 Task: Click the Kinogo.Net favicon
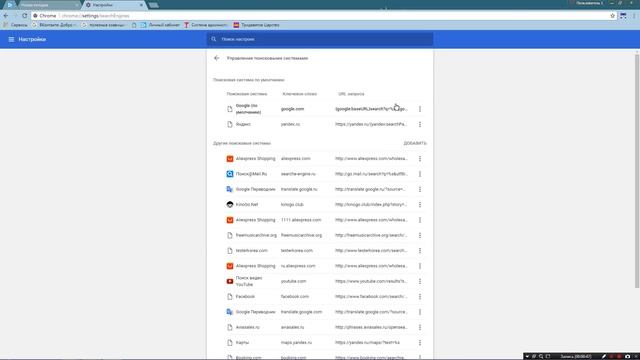click(230, 204)
